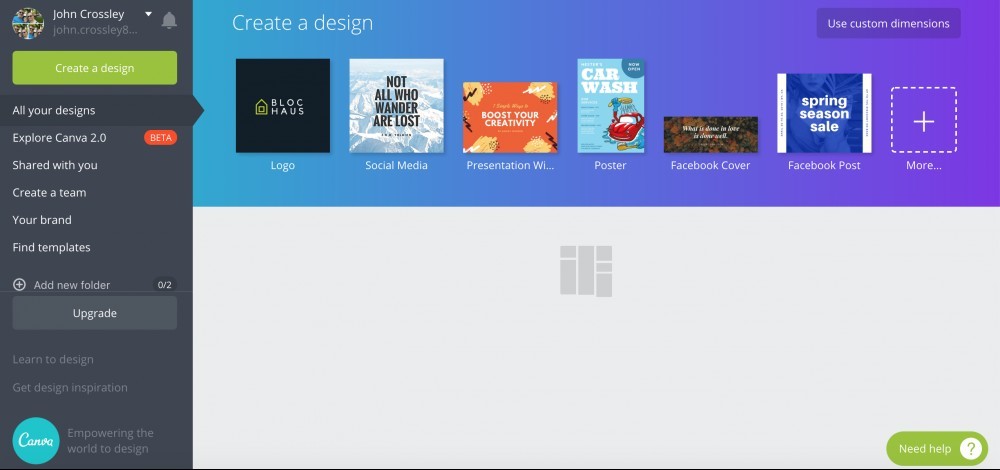This screenshot has height=470, width=1000.
Task: Click the John Crossley profile avatar
Action: [28, 23]
